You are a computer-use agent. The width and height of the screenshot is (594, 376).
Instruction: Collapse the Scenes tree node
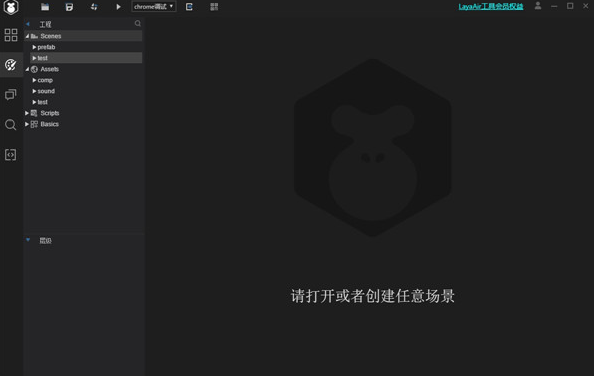tap(27, 36)
